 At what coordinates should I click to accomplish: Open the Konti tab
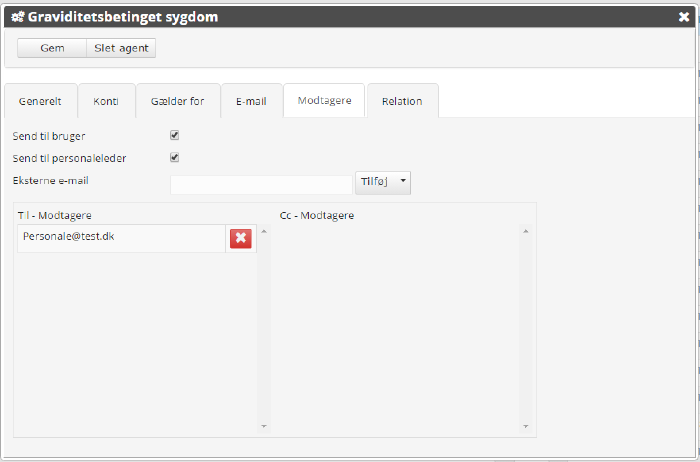106,101
